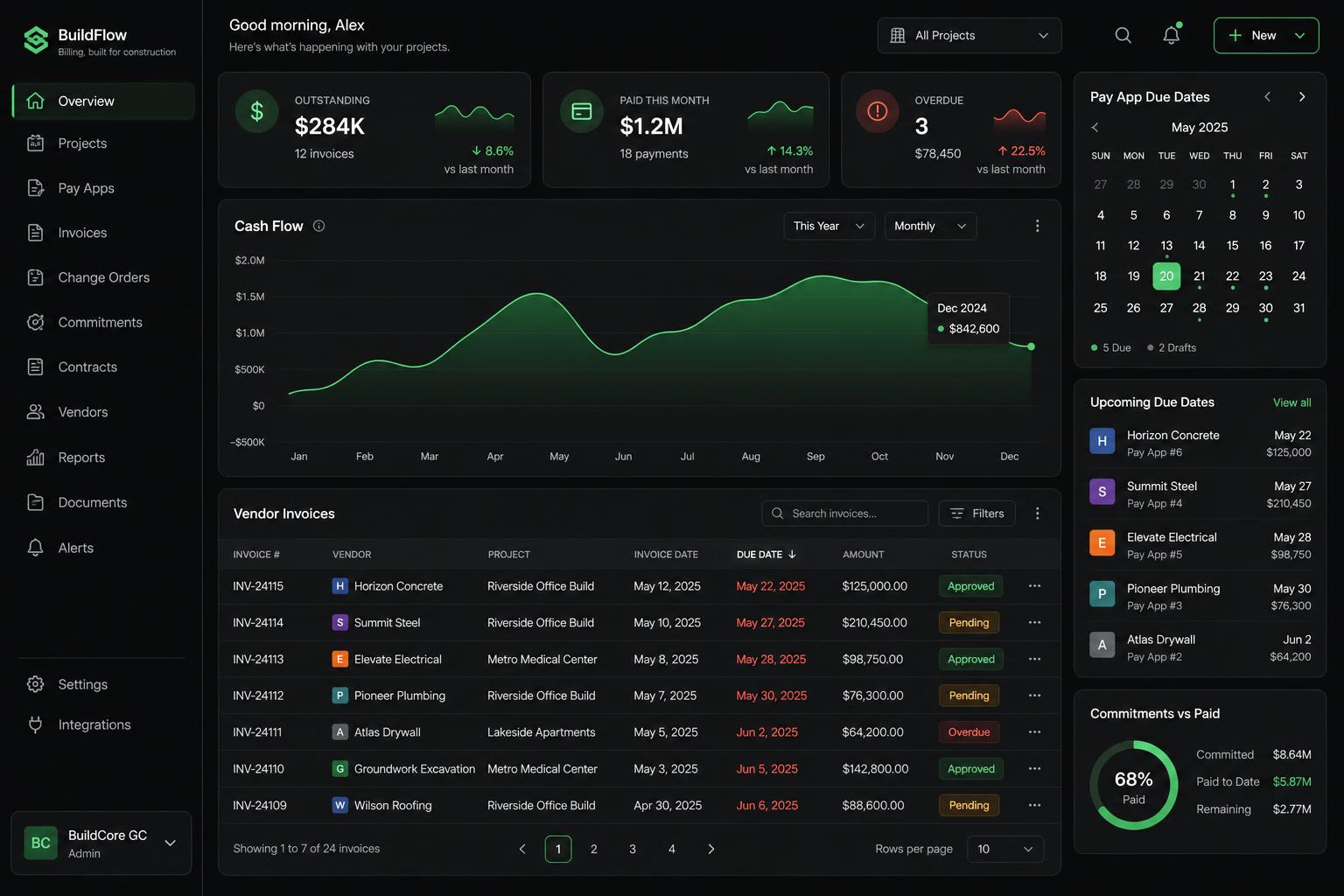Go to Commitments in the sidebar
The image size is (1344, 896).
pos(103,323)
